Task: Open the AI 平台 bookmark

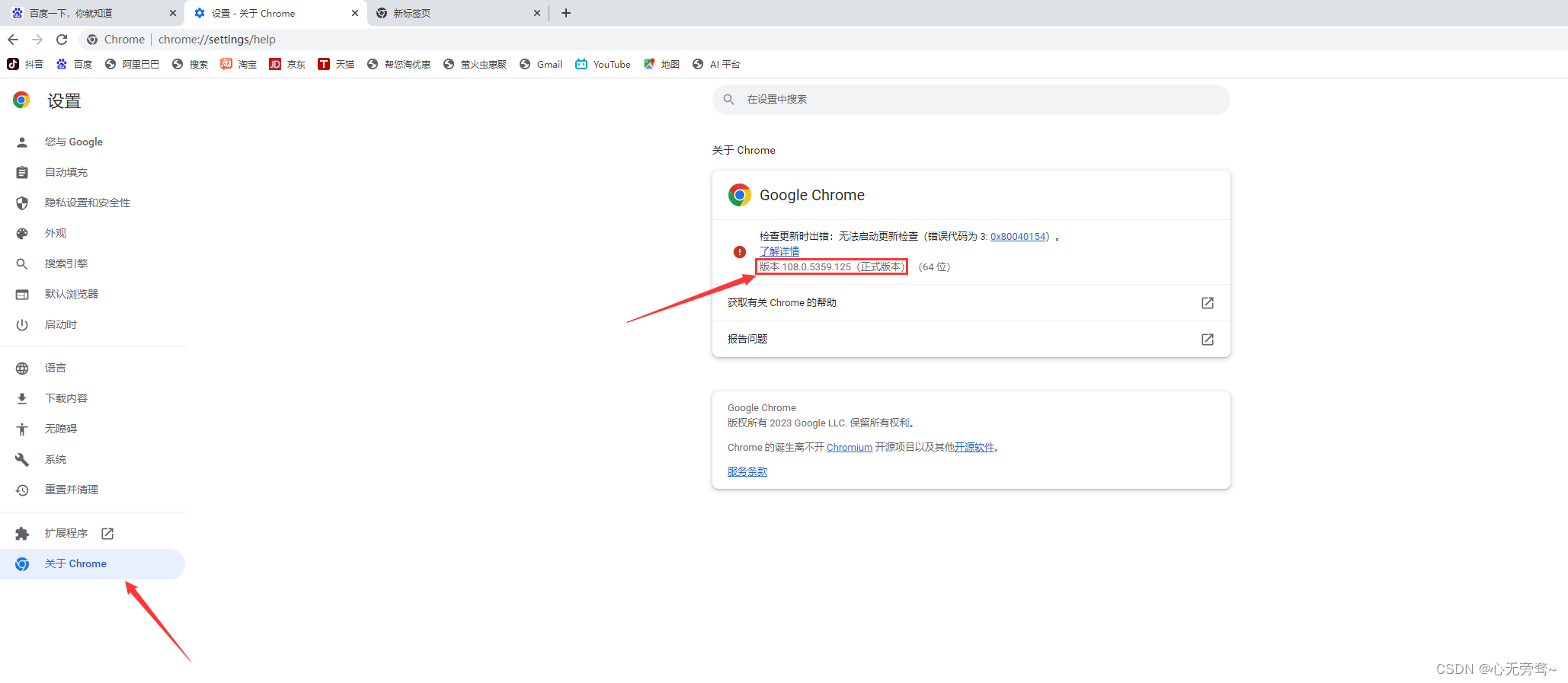Action: point(716,64)
